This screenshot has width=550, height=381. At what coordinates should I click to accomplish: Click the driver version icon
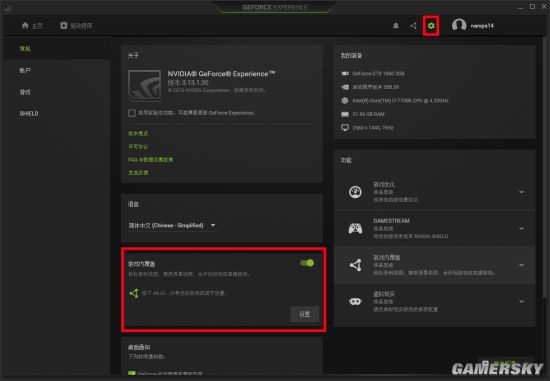click(x=345, y=87)
